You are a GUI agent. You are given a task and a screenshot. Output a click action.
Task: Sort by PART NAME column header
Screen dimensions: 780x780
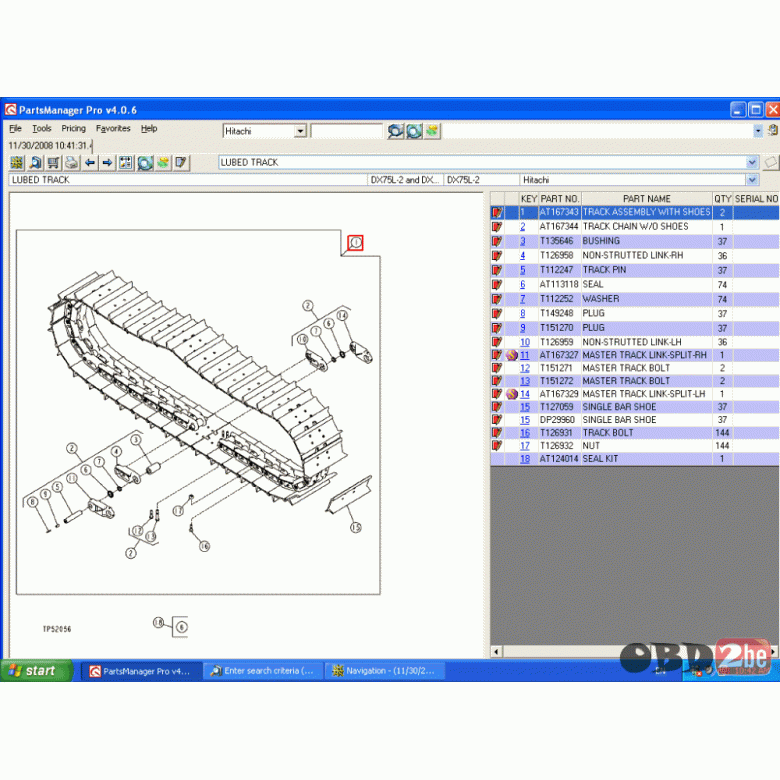[x=647, y=198]
